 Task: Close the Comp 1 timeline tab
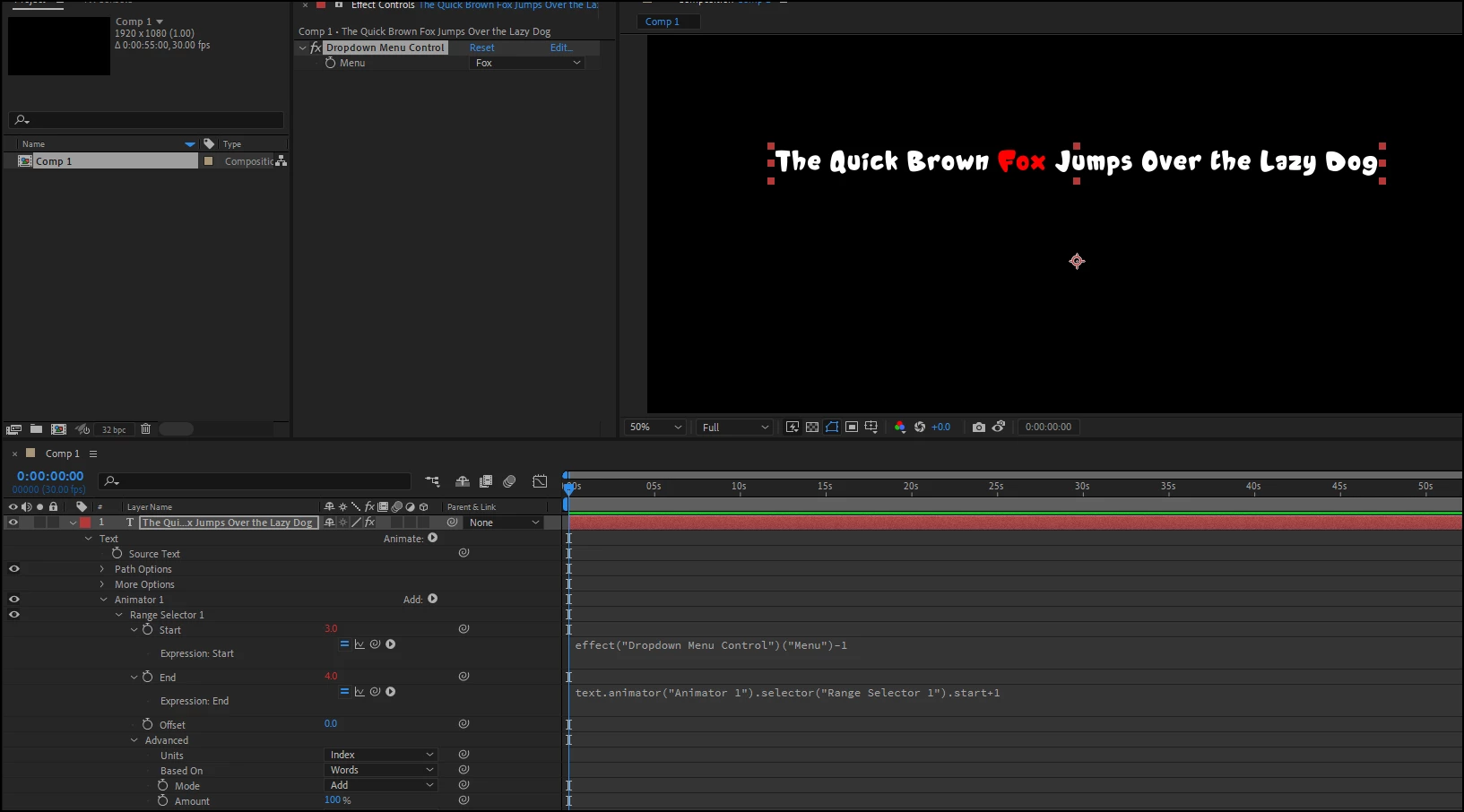15,454
